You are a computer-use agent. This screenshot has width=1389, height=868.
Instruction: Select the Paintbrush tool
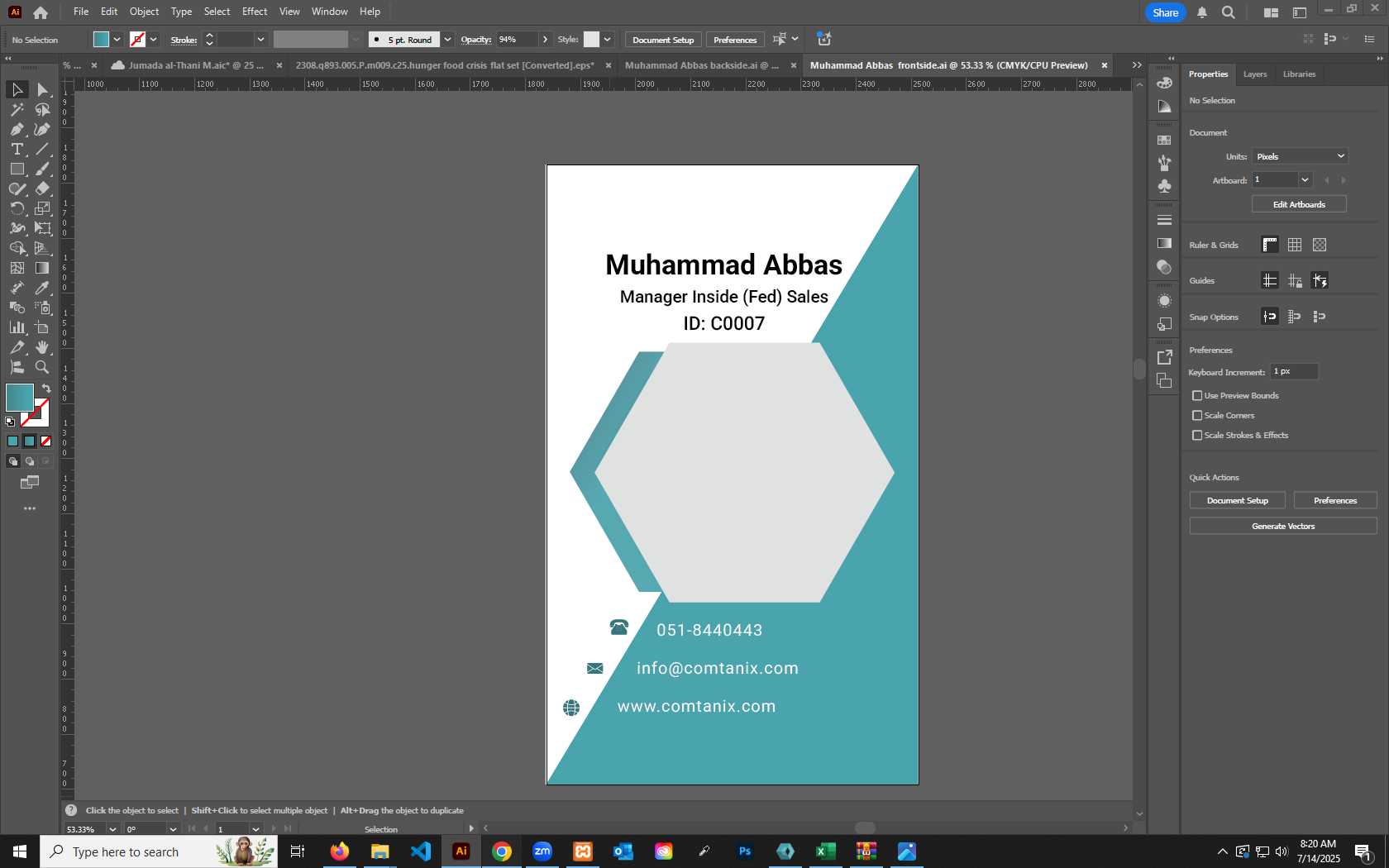[x=42, y=169]
